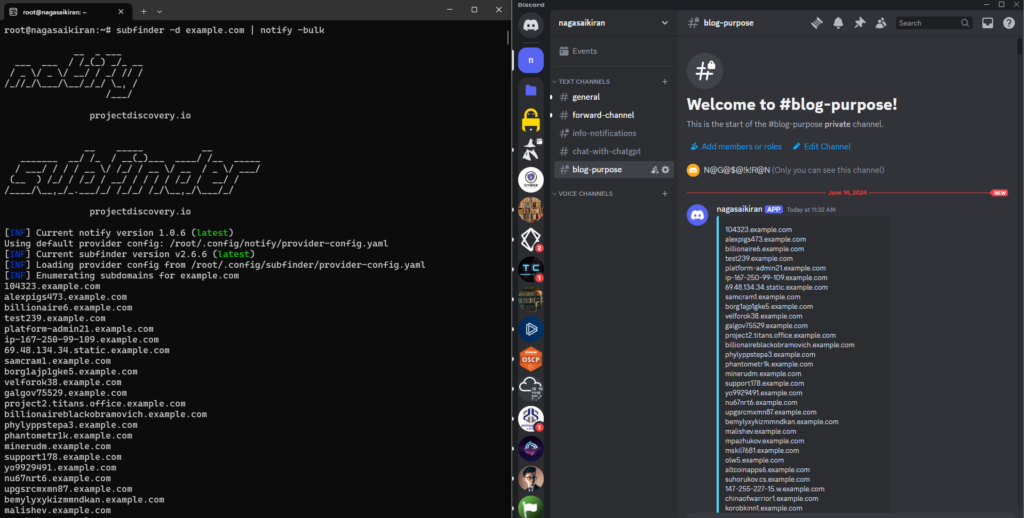Open Discord home direct messages icon
1024x518 pixels.
530,25
